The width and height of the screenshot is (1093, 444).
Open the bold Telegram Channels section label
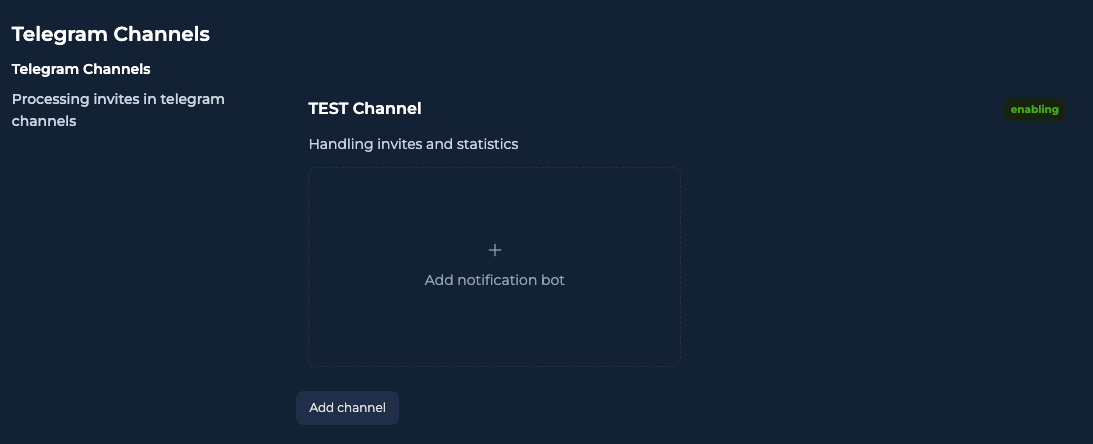(x=81, y=69)
